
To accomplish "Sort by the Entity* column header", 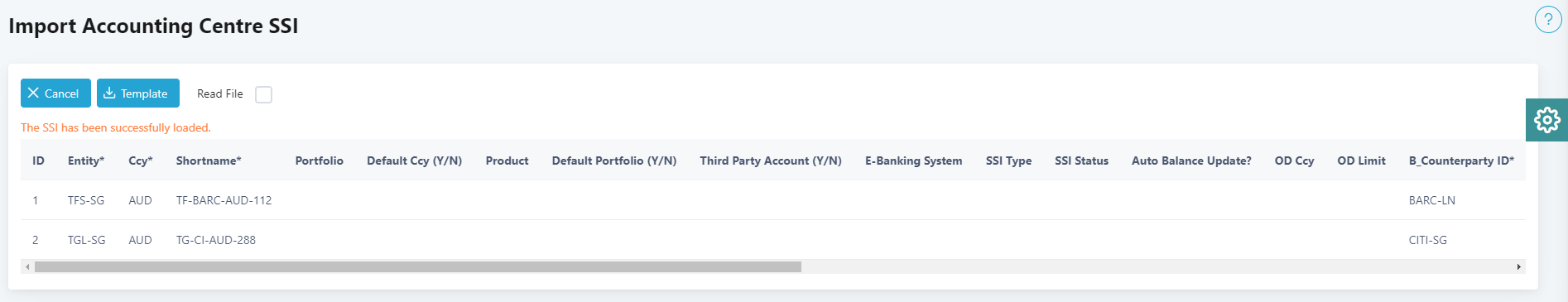I will pos(86,161).
